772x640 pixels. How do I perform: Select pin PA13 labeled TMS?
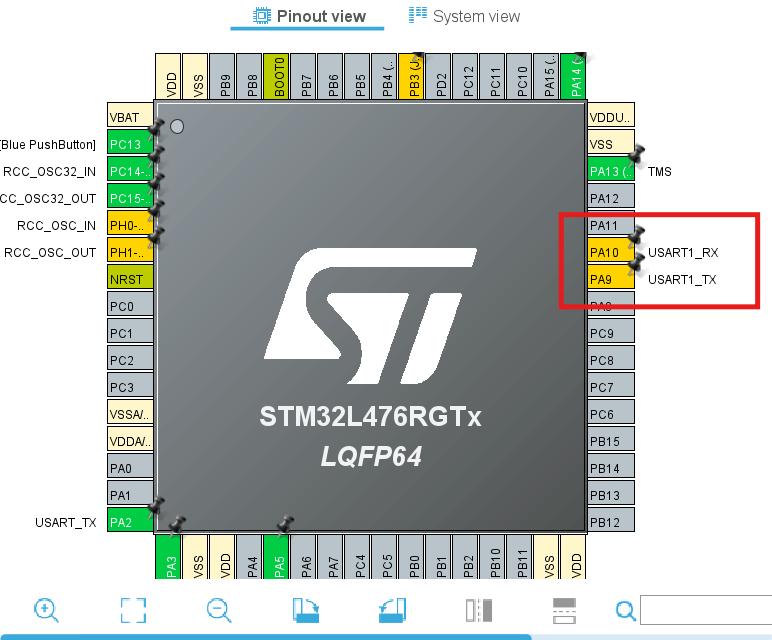(611, 171)
